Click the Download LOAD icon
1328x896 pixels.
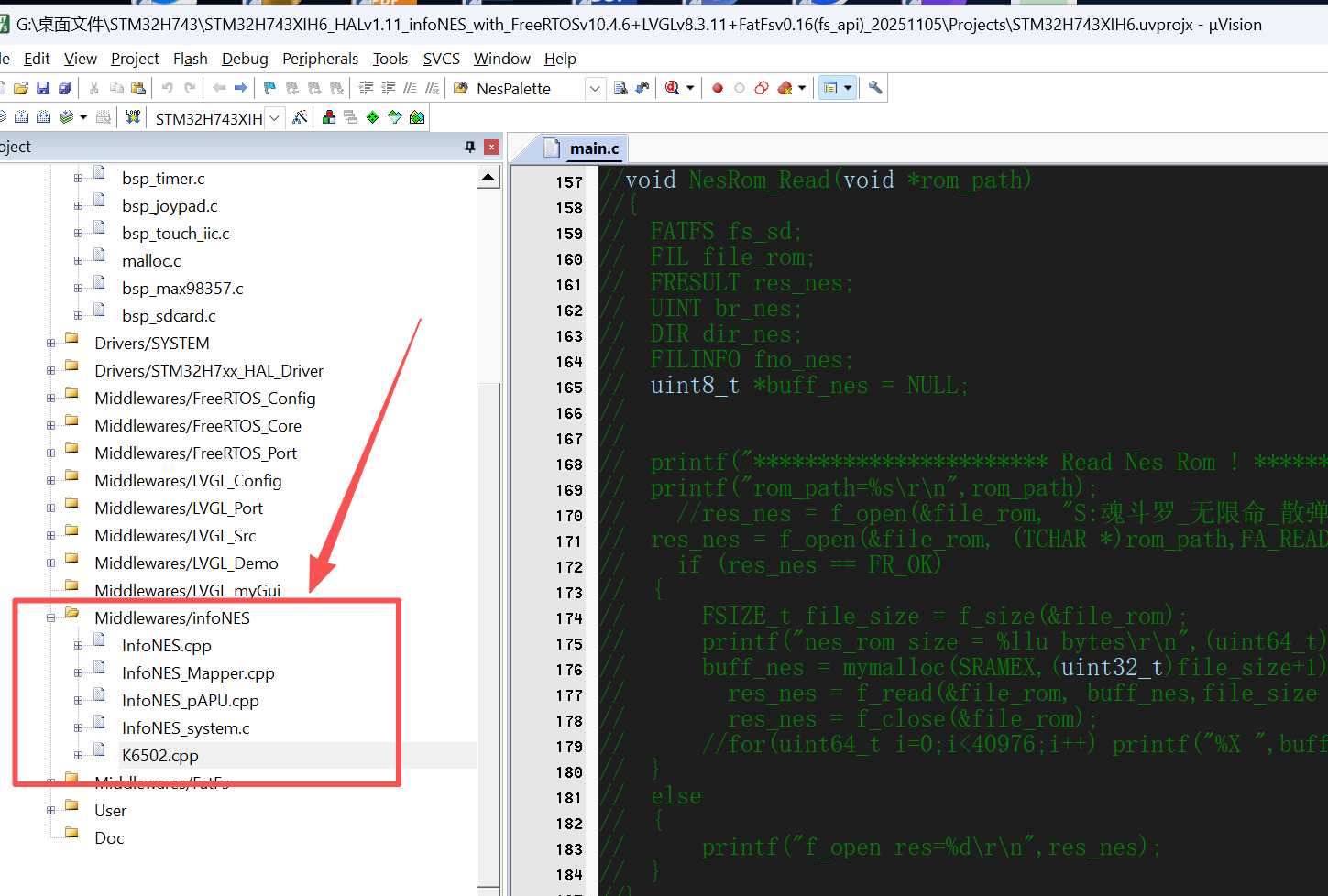(133, 117)
